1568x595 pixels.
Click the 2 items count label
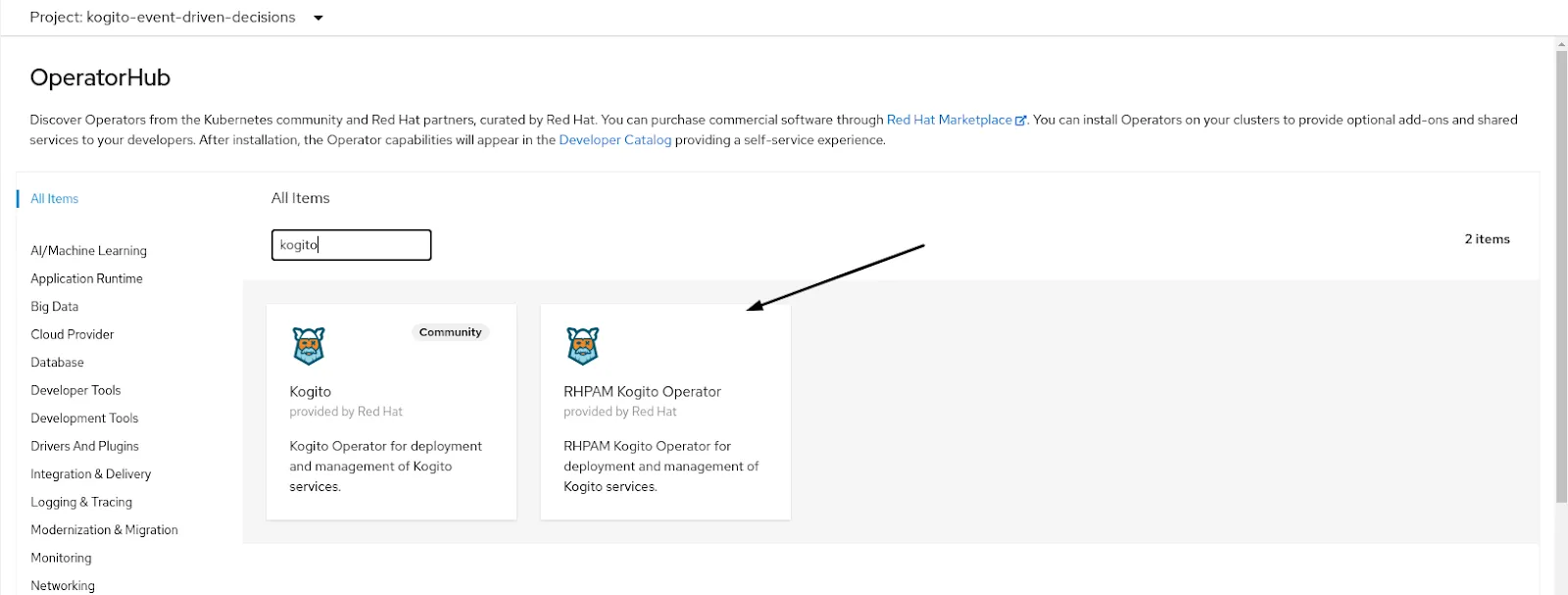click(x=1487, y=239)
